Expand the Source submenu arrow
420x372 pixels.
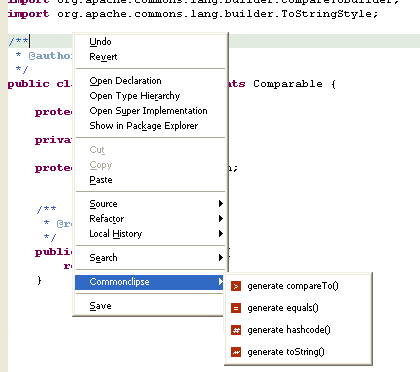click(x=220, y=203)
